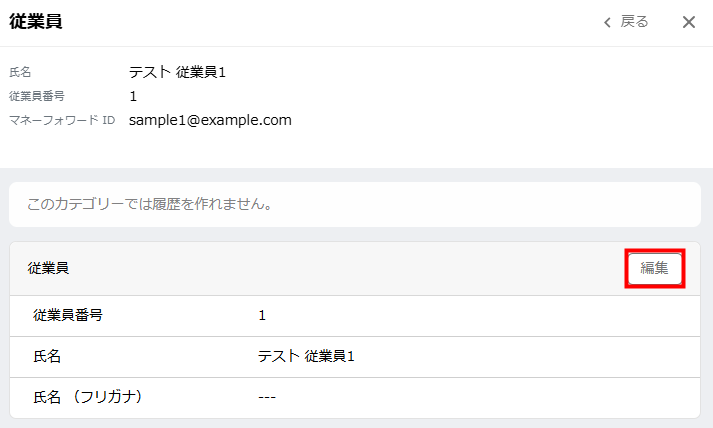
Task: Select the 氏名（フリガナ）row label
Action: 88,397
